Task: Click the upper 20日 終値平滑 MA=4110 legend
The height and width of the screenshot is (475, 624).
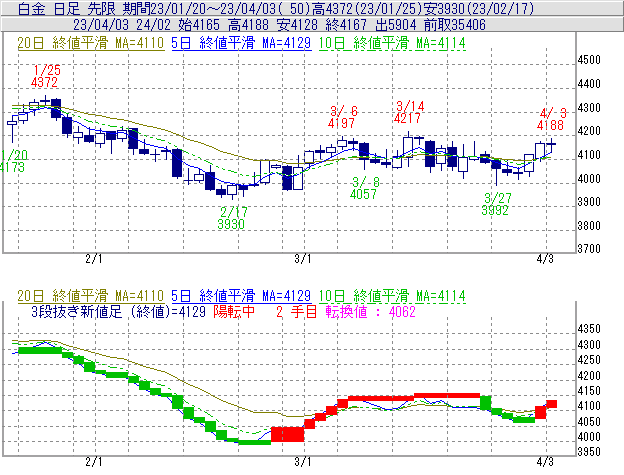Action: [91, 43]
